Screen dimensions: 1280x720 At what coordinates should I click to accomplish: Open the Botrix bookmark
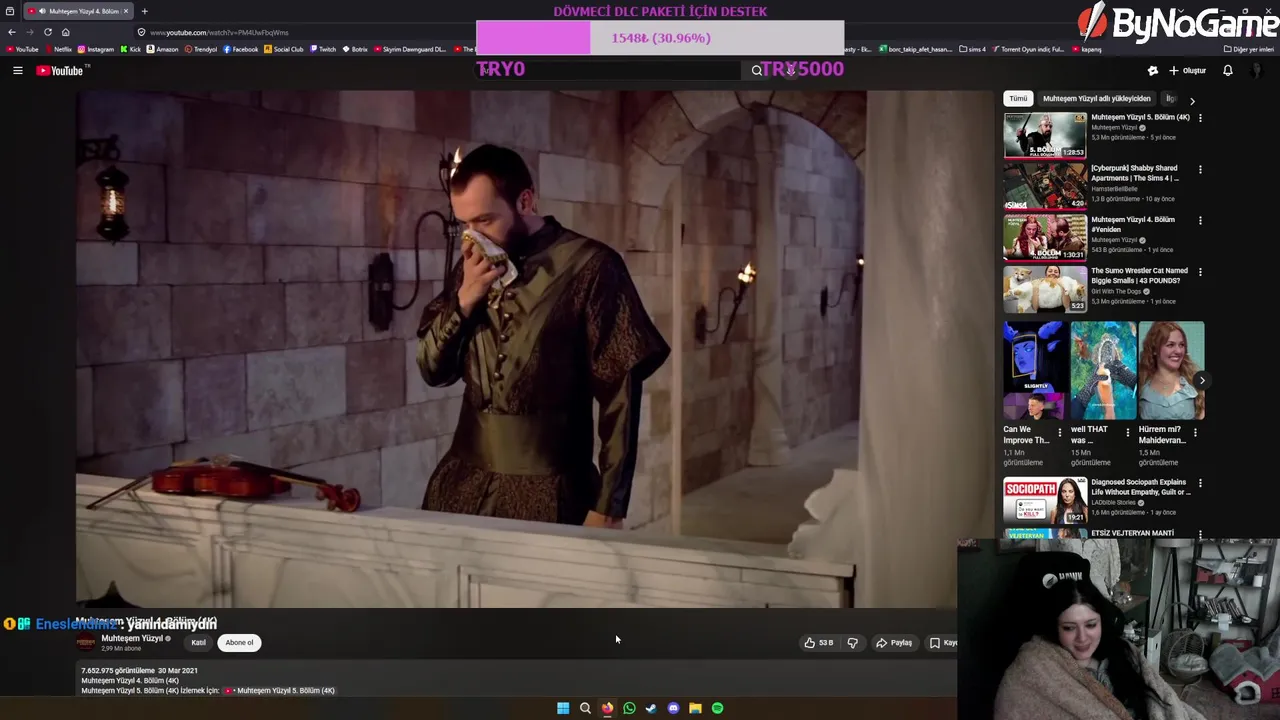click(355, 49)
